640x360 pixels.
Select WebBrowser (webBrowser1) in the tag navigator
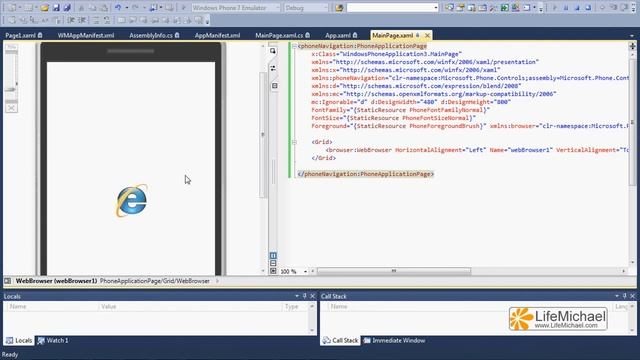coord(56,281)
